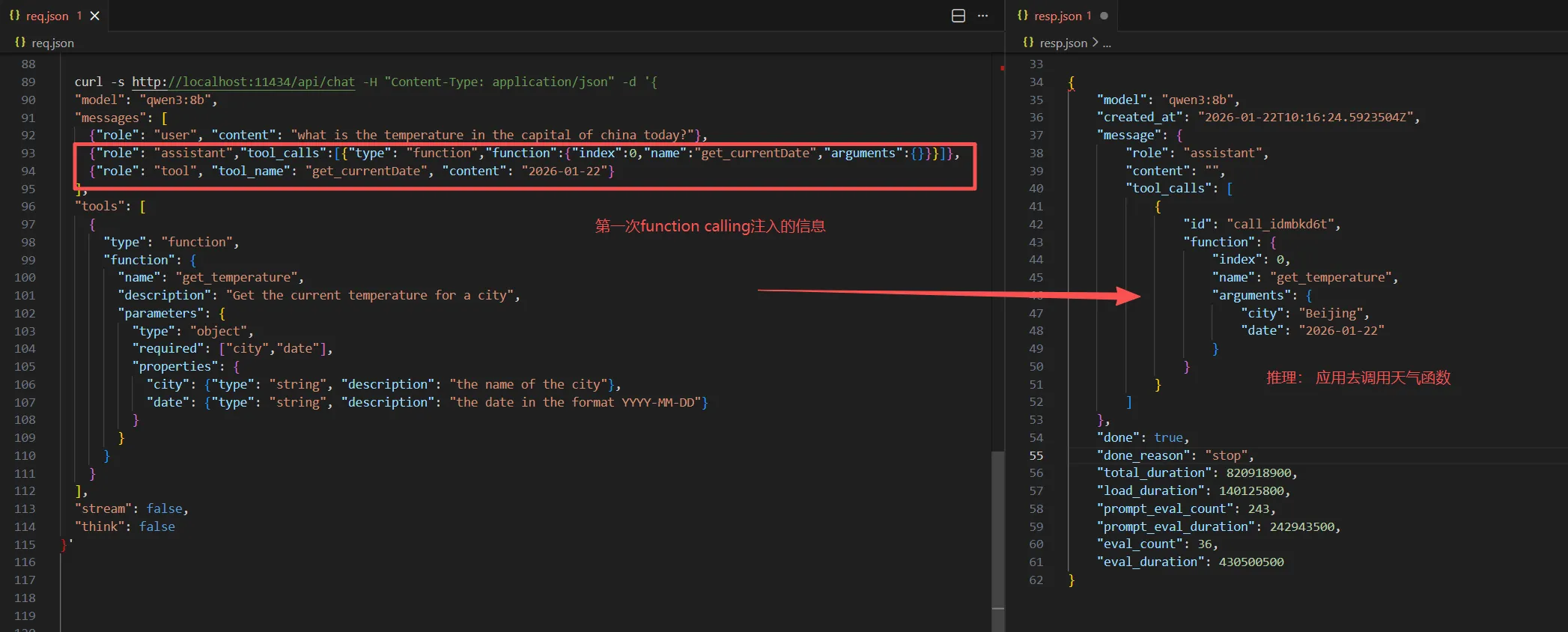Click "total_duration" value 820918900

click(x=1258, y=473)
